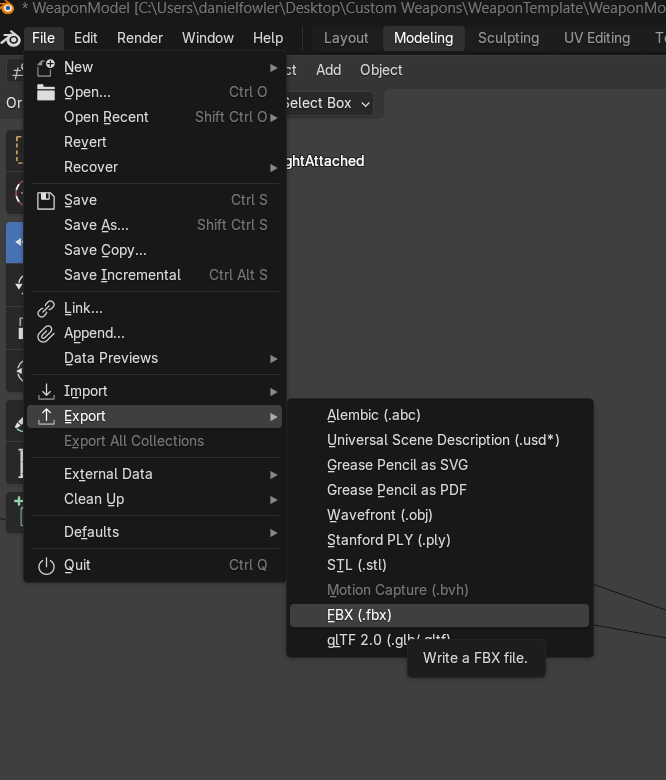
Task: Open the File menu
Action: pyautogui.click(x=43, y=38)
